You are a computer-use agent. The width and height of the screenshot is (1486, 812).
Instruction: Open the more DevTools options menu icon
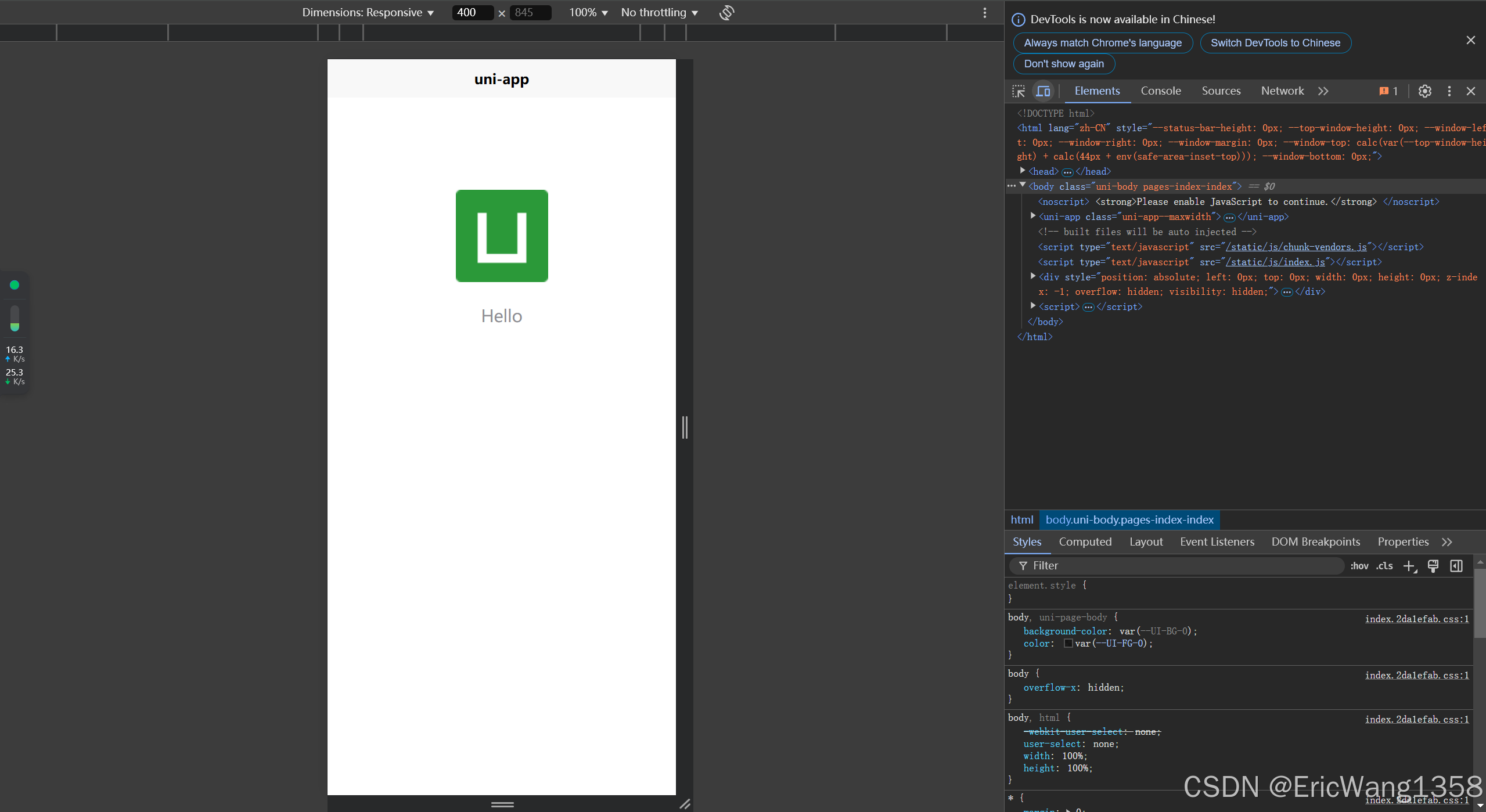point(1448,91)
